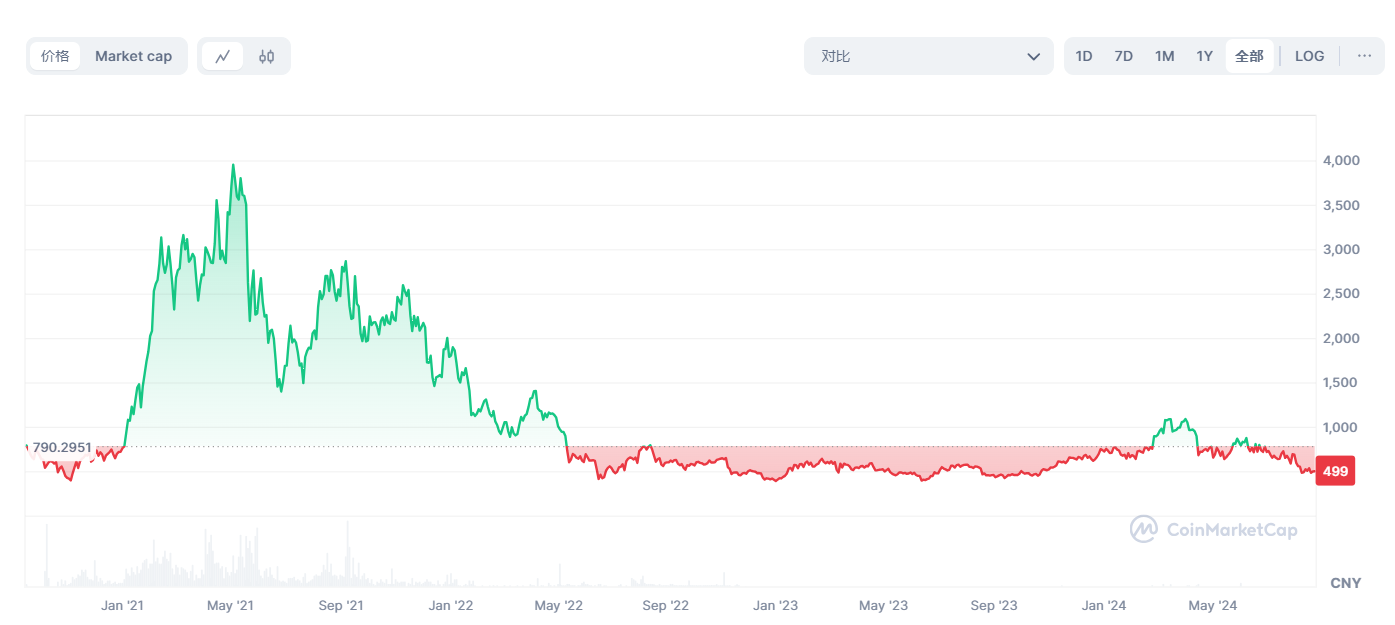The image size is (1395, 625).
Task: Switch to Market cap view
Action: [x=133, y=56]
